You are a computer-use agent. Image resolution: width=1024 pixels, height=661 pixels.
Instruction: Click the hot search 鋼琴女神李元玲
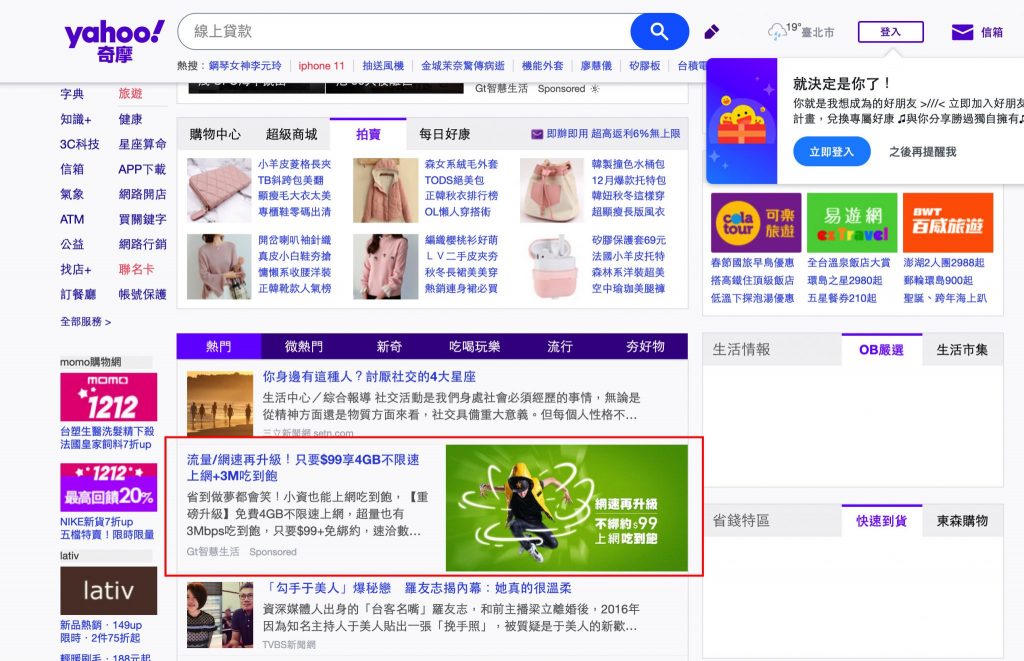click(245, 65)
